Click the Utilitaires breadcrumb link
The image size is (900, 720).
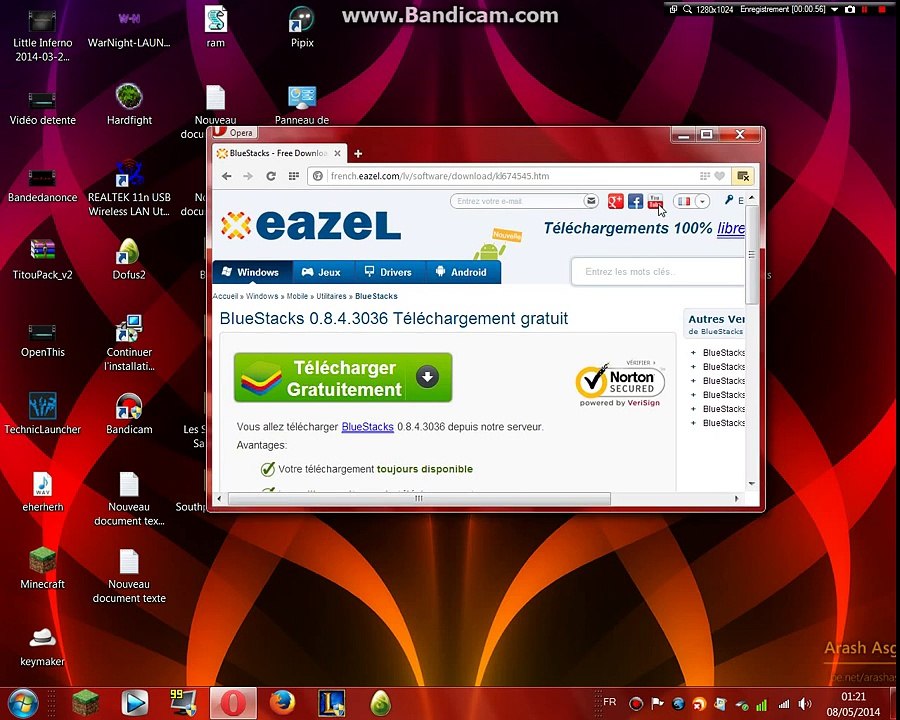[331, 296]
